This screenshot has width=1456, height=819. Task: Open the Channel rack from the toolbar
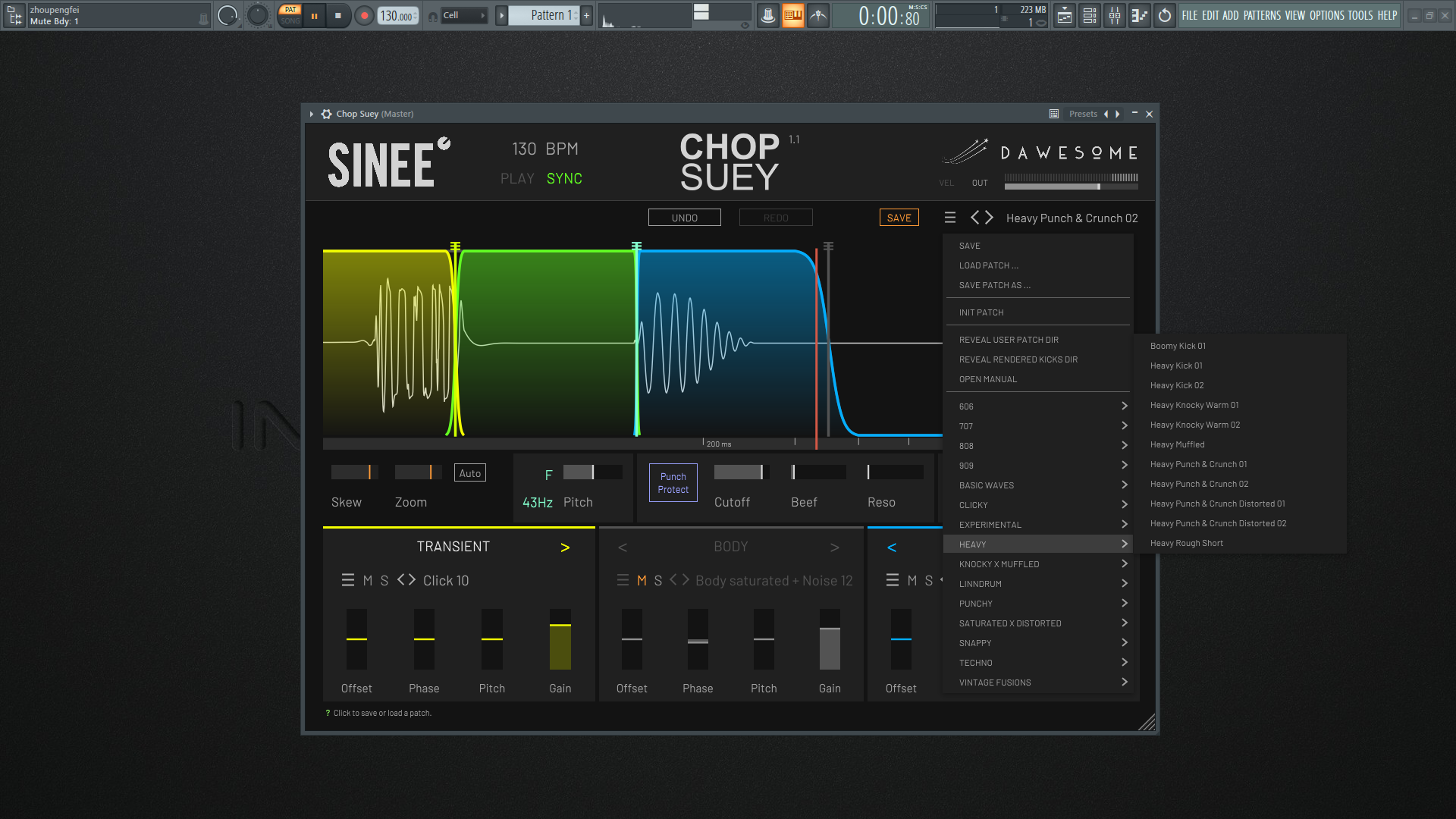[x=1090, y=15]
